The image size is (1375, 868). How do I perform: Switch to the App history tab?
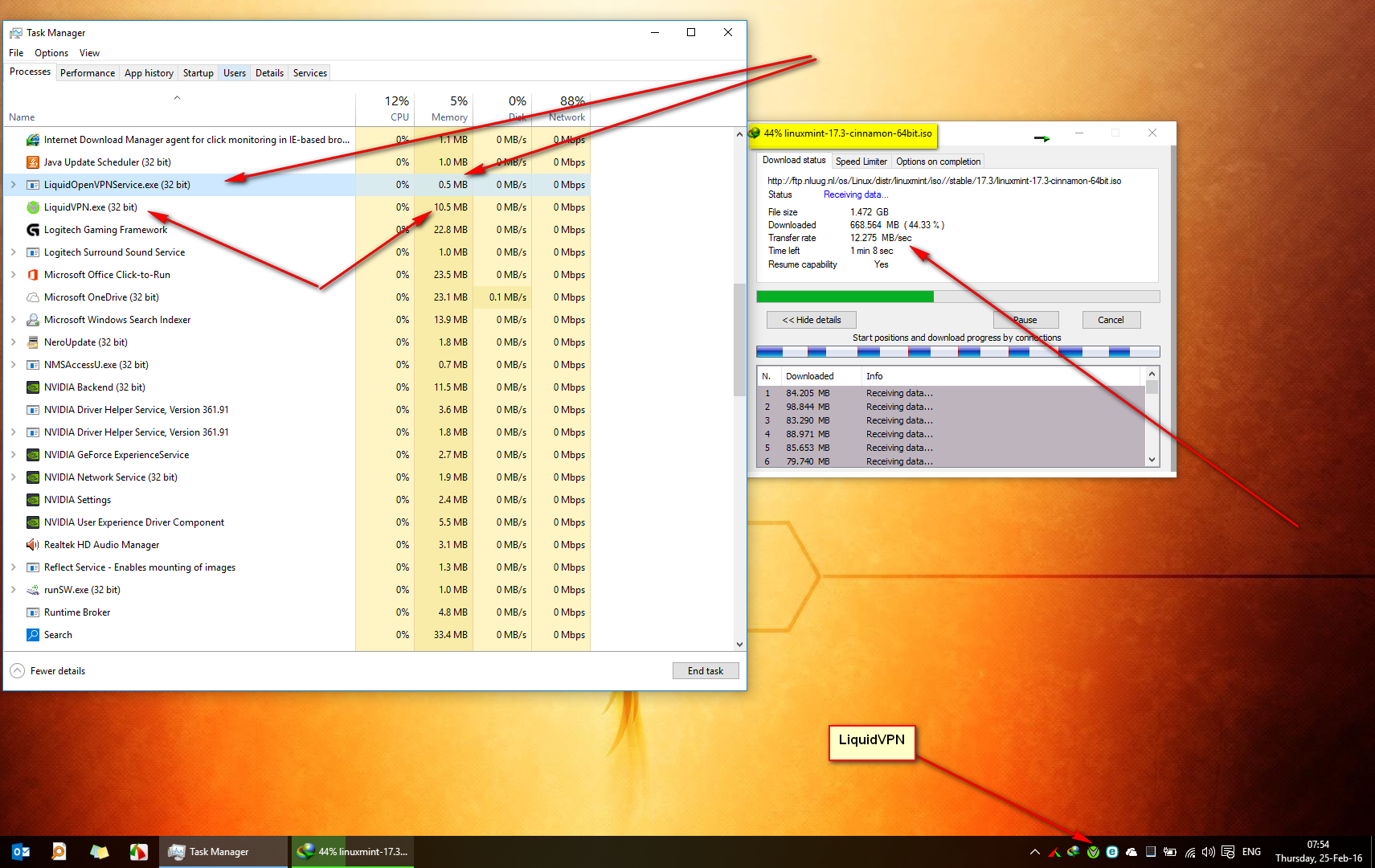pos(149,73)
